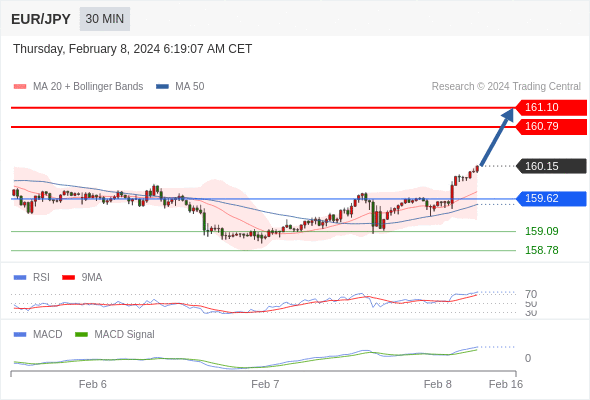Click the MA 50 legend label
This screenshot has height=400, width=590.
point(190,87)
